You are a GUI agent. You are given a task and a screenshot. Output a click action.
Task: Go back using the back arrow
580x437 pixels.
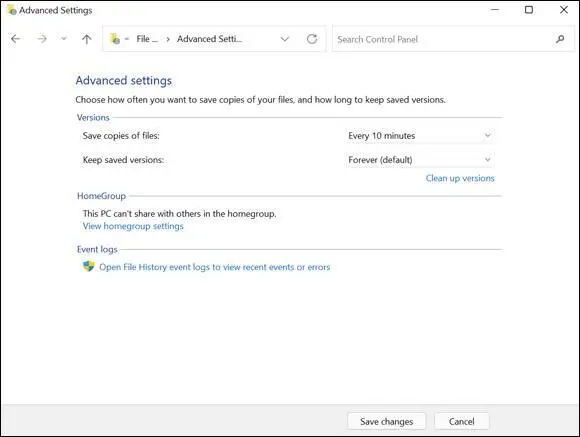(x=16, y=39)
